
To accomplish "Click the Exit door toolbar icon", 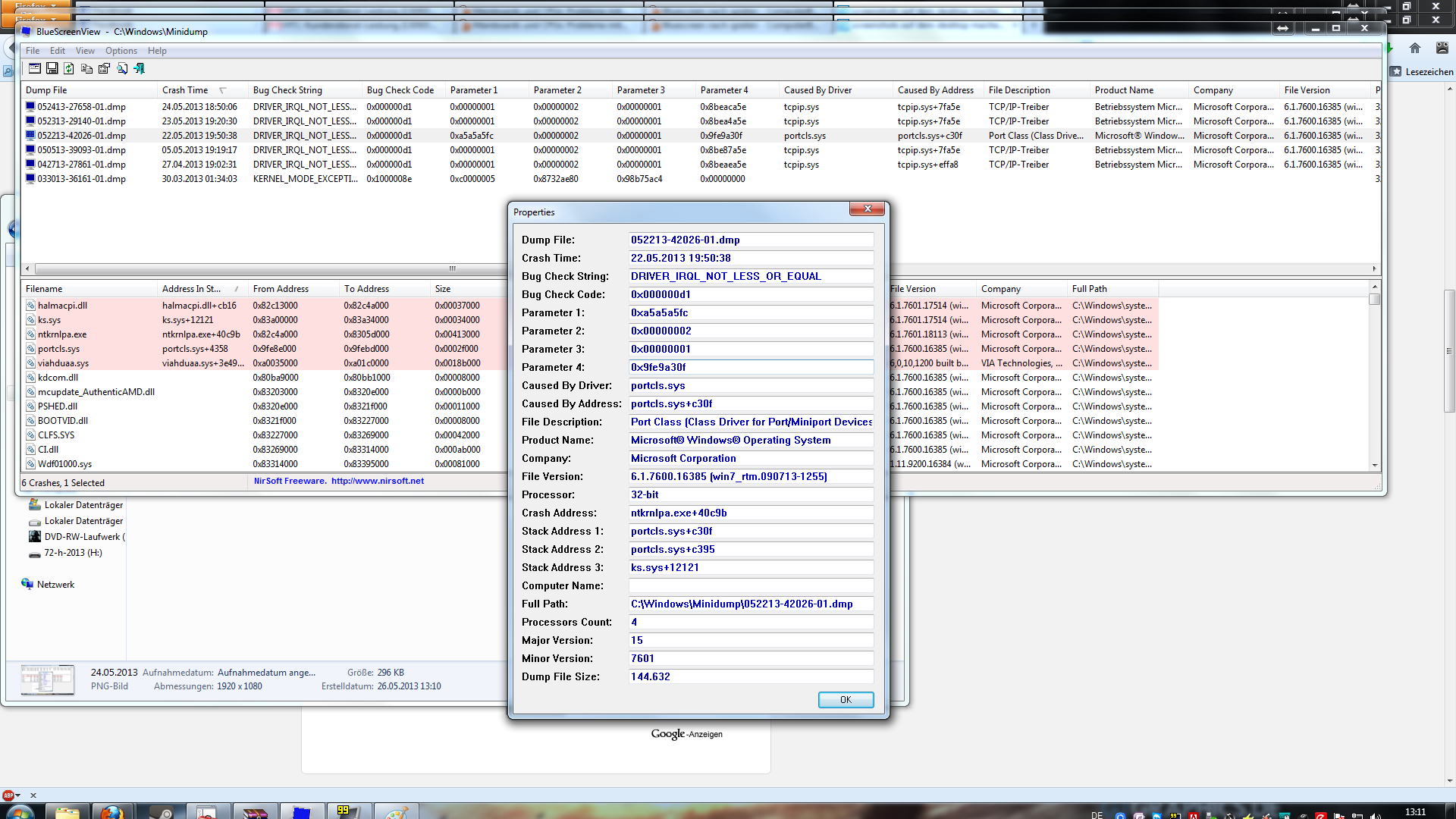I will 140,68.
